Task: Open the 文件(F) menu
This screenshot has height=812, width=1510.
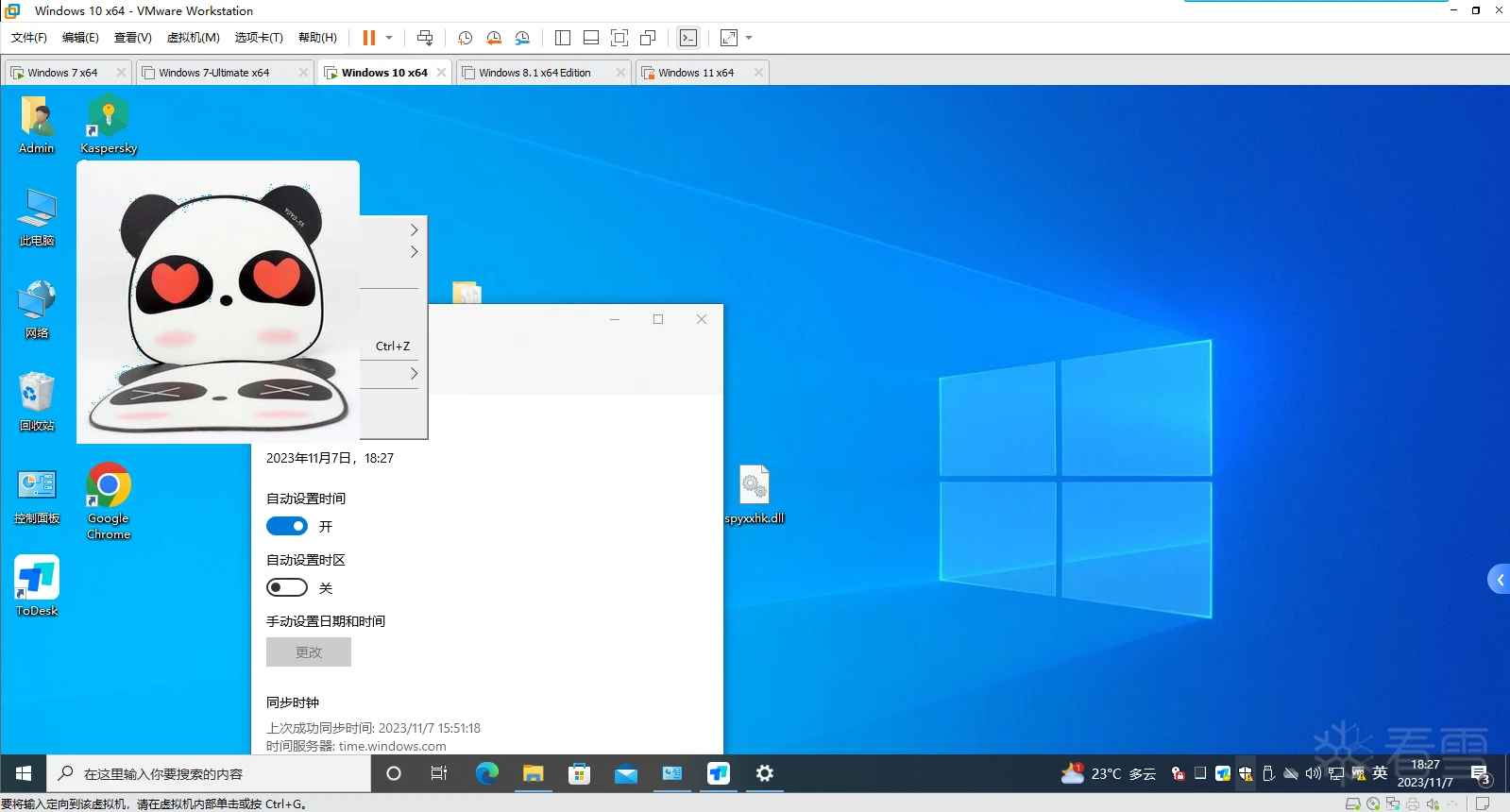Action: pos(29,38)
